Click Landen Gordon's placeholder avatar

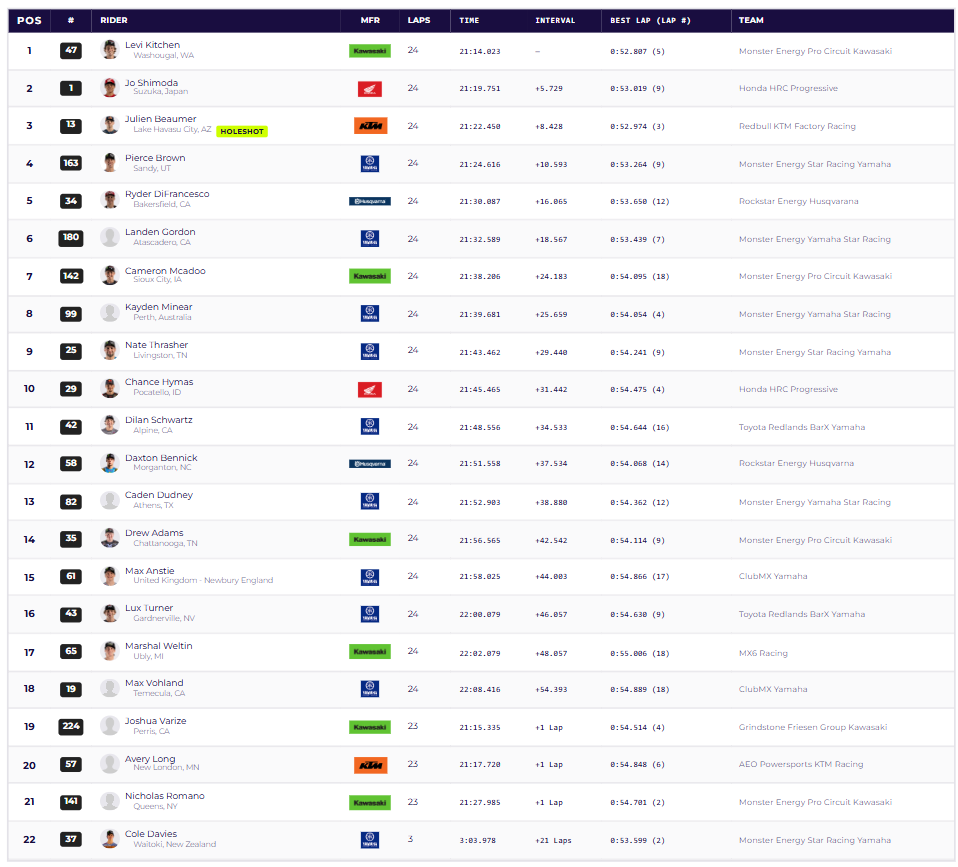tap(110, 237)
